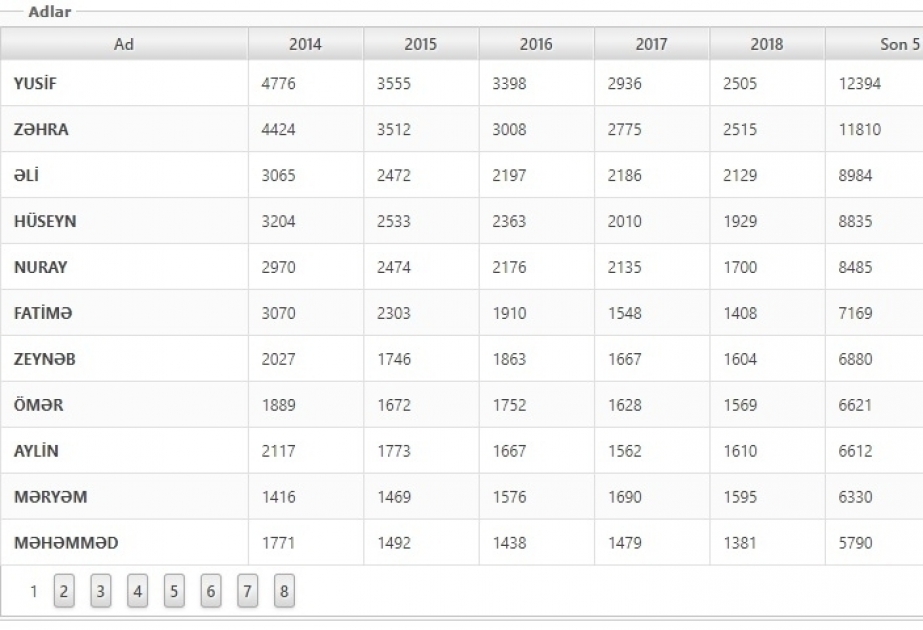Click value 3512 in the ZƏHRA row
Screen dimensions: 923x630
click(x=394, y=130)
